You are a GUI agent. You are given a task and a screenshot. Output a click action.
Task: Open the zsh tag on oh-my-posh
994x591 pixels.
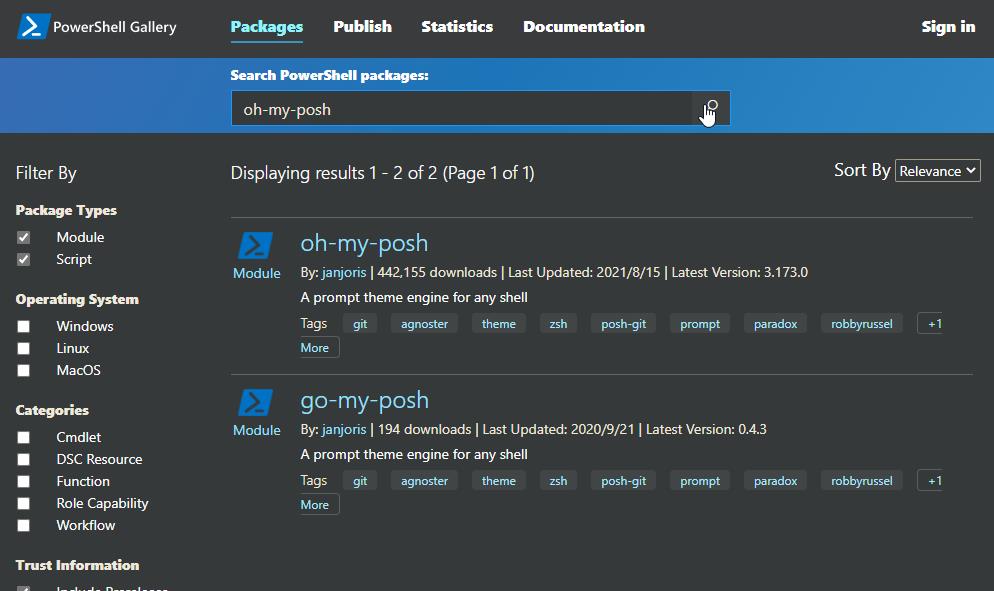pyautogui.click(x=558, y=324)
